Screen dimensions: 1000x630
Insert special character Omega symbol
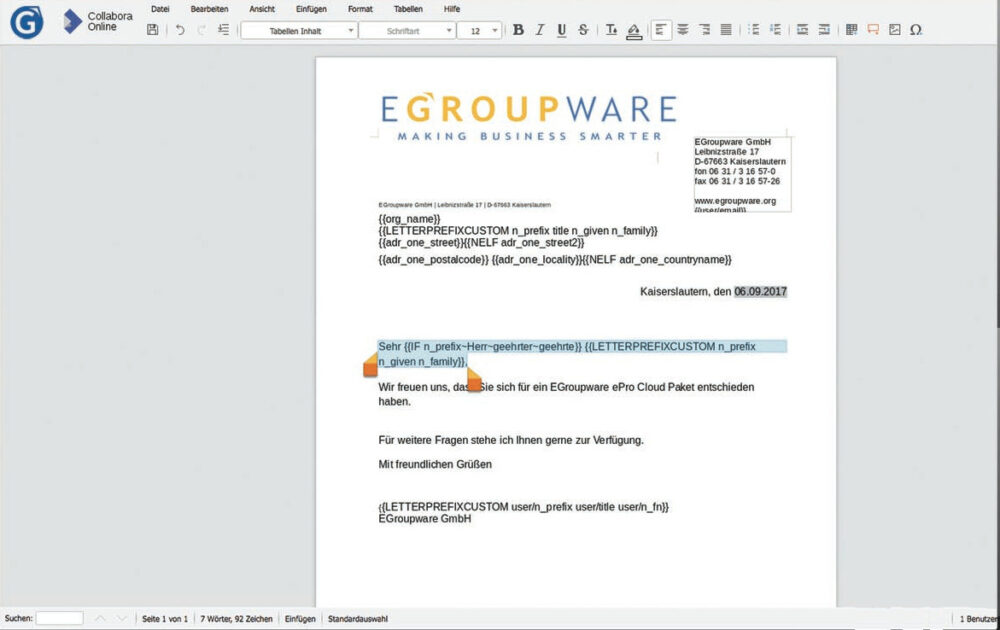(916, 30)
